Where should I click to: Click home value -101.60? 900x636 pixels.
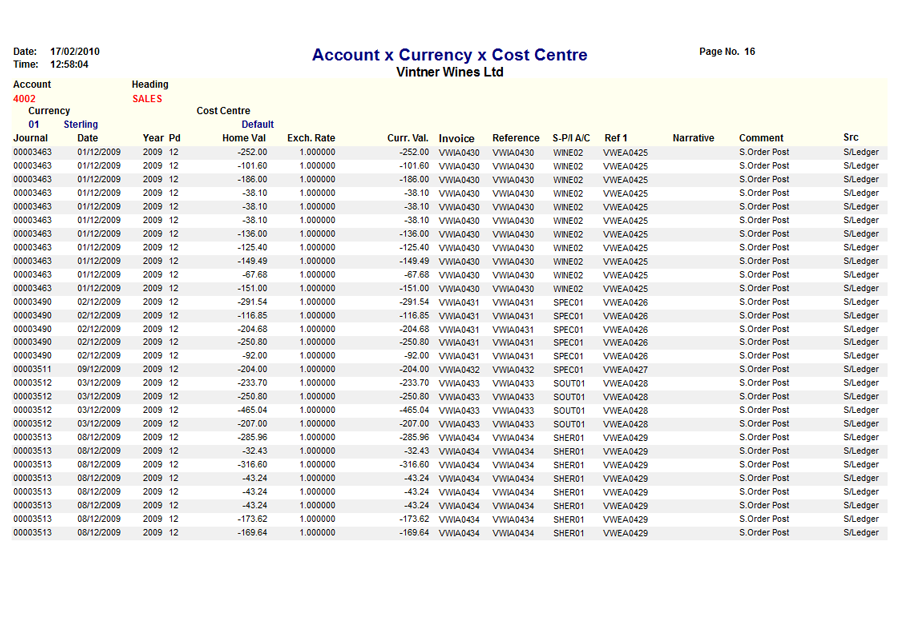252,166
